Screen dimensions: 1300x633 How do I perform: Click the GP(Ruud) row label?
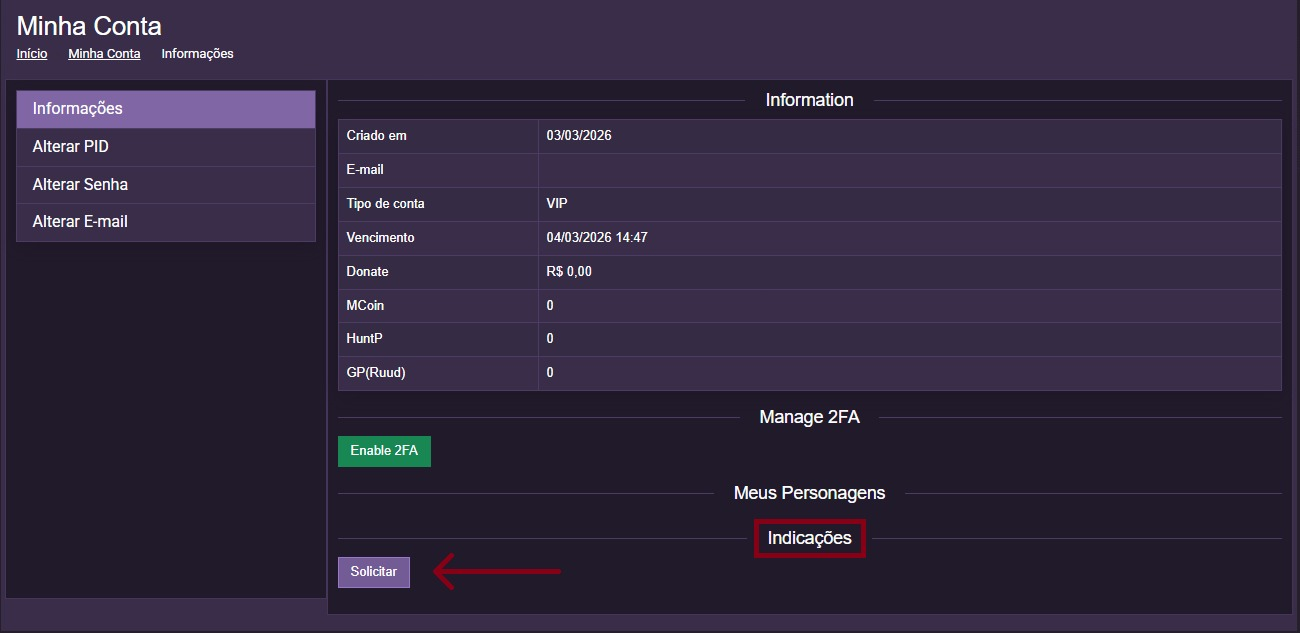pyautogui.click(x=376, y=373)
